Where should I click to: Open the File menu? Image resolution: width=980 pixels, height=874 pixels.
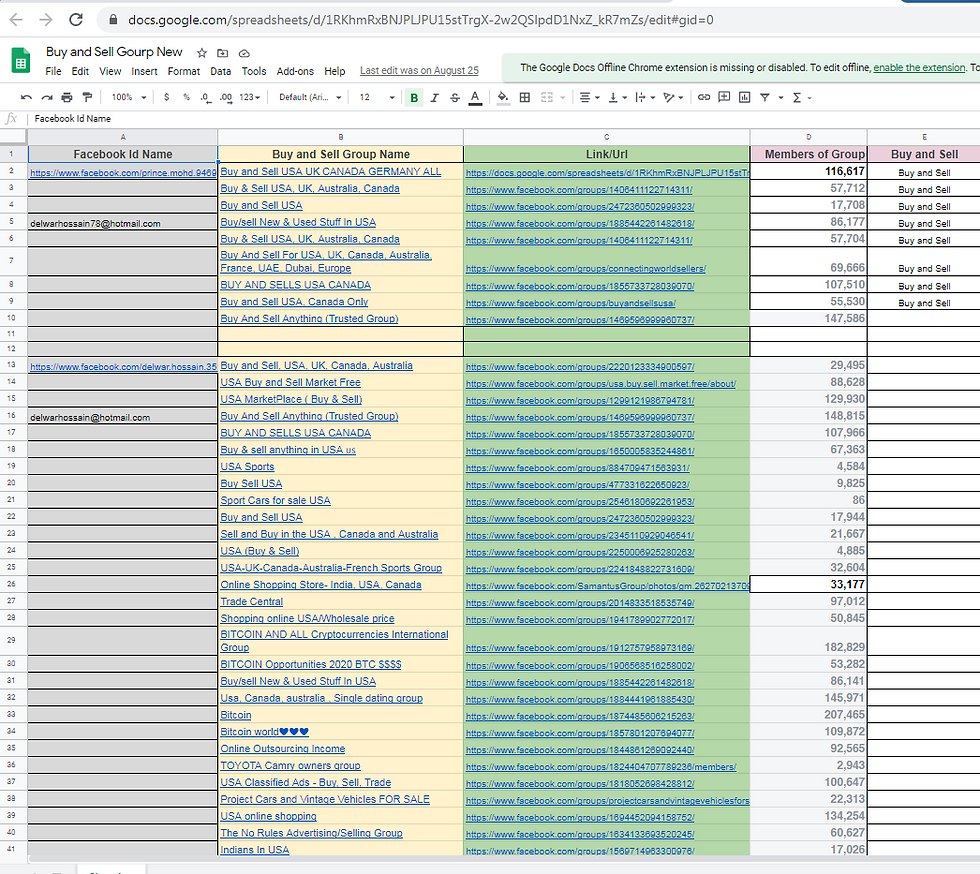[53, 71]
